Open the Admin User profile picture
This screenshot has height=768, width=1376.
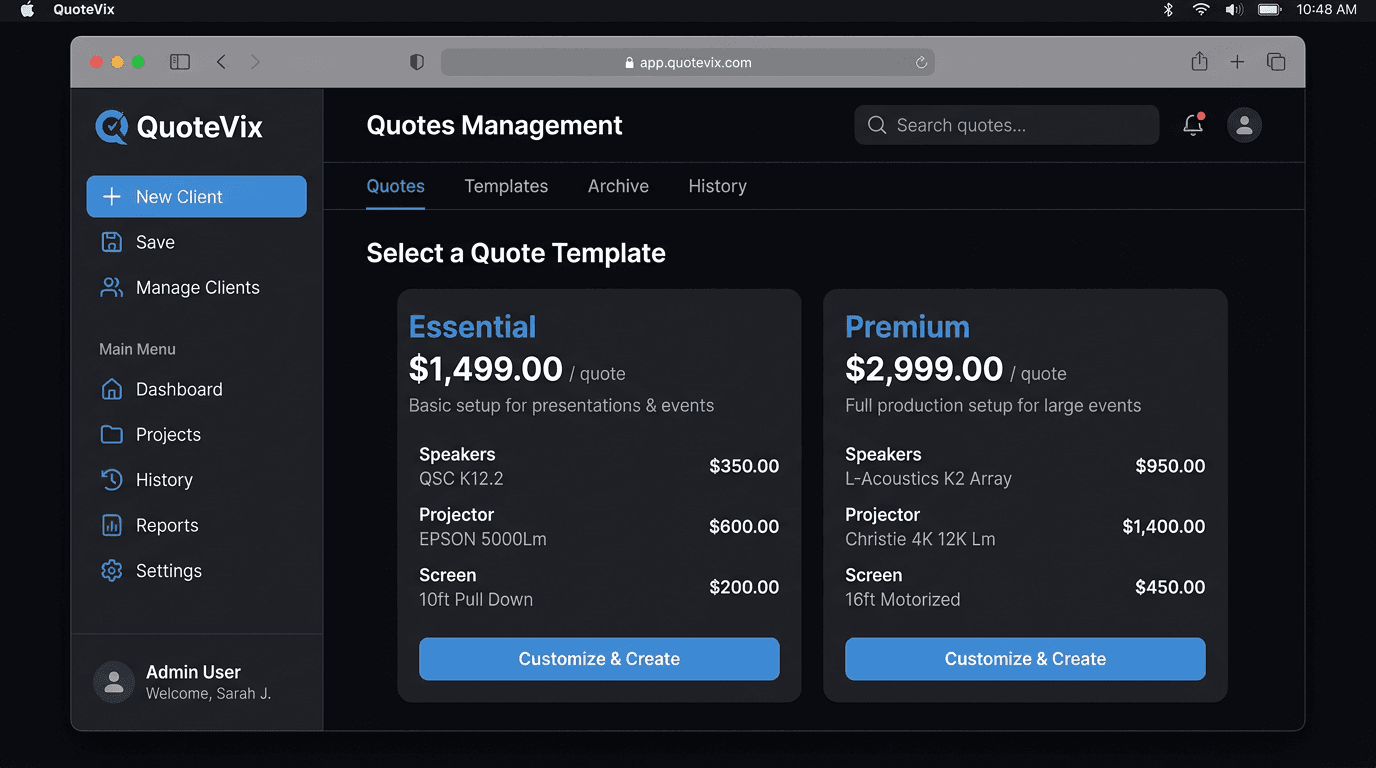114,681
